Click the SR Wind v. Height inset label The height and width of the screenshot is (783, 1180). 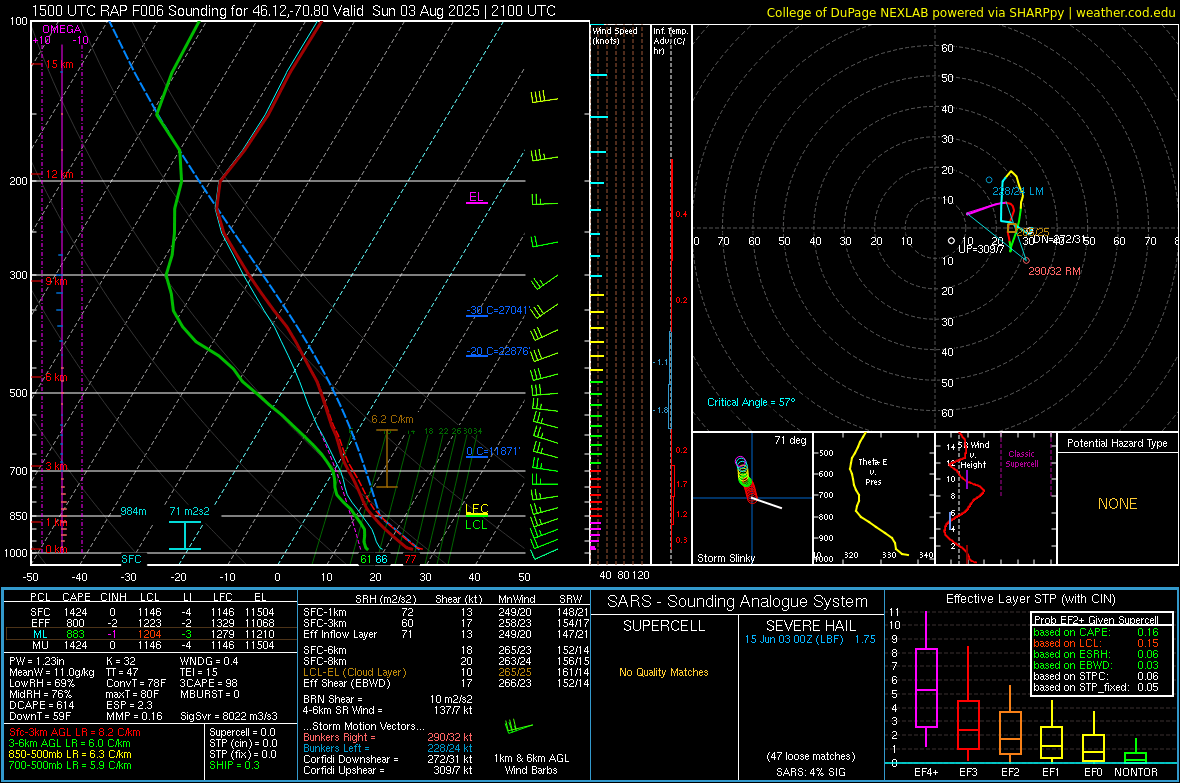(975, 455)
